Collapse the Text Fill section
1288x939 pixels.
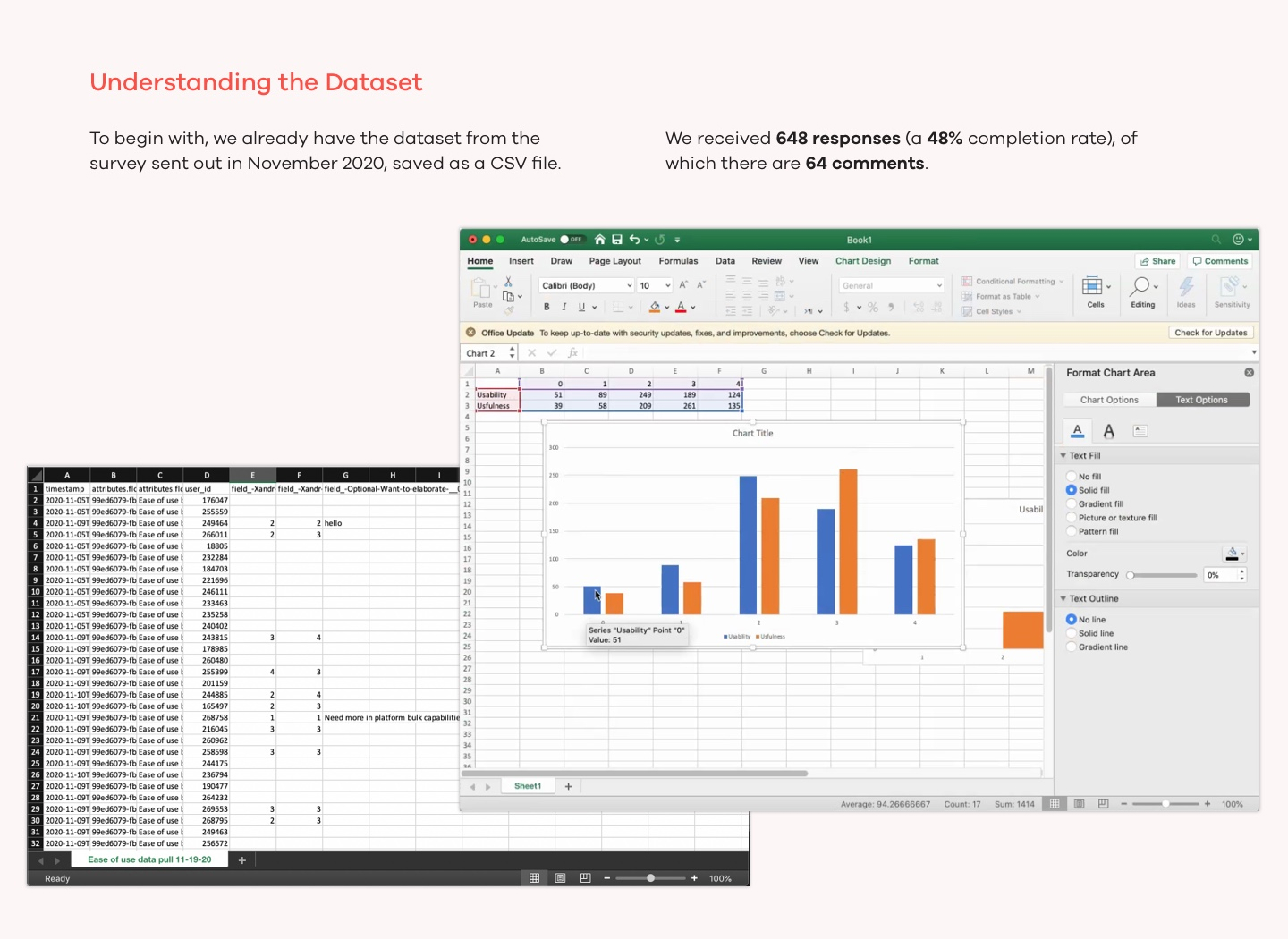[1063, 456]
